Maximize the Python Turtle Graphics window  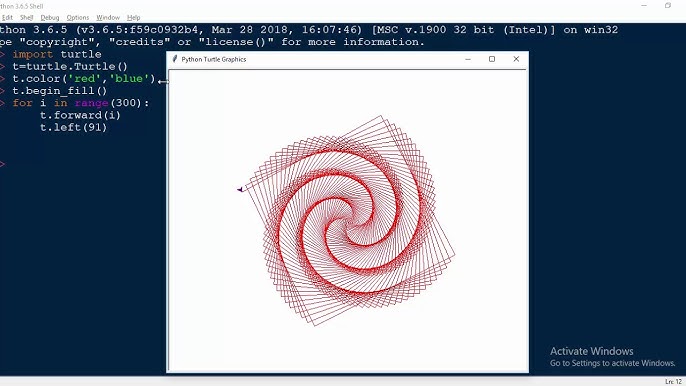coord(492,59)
